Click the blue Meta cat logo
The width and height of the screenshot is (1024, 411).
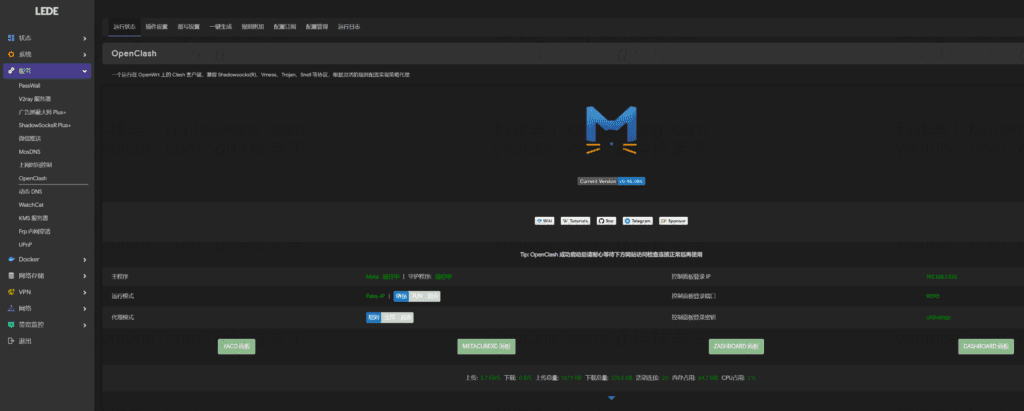click(x=611, y=131)
